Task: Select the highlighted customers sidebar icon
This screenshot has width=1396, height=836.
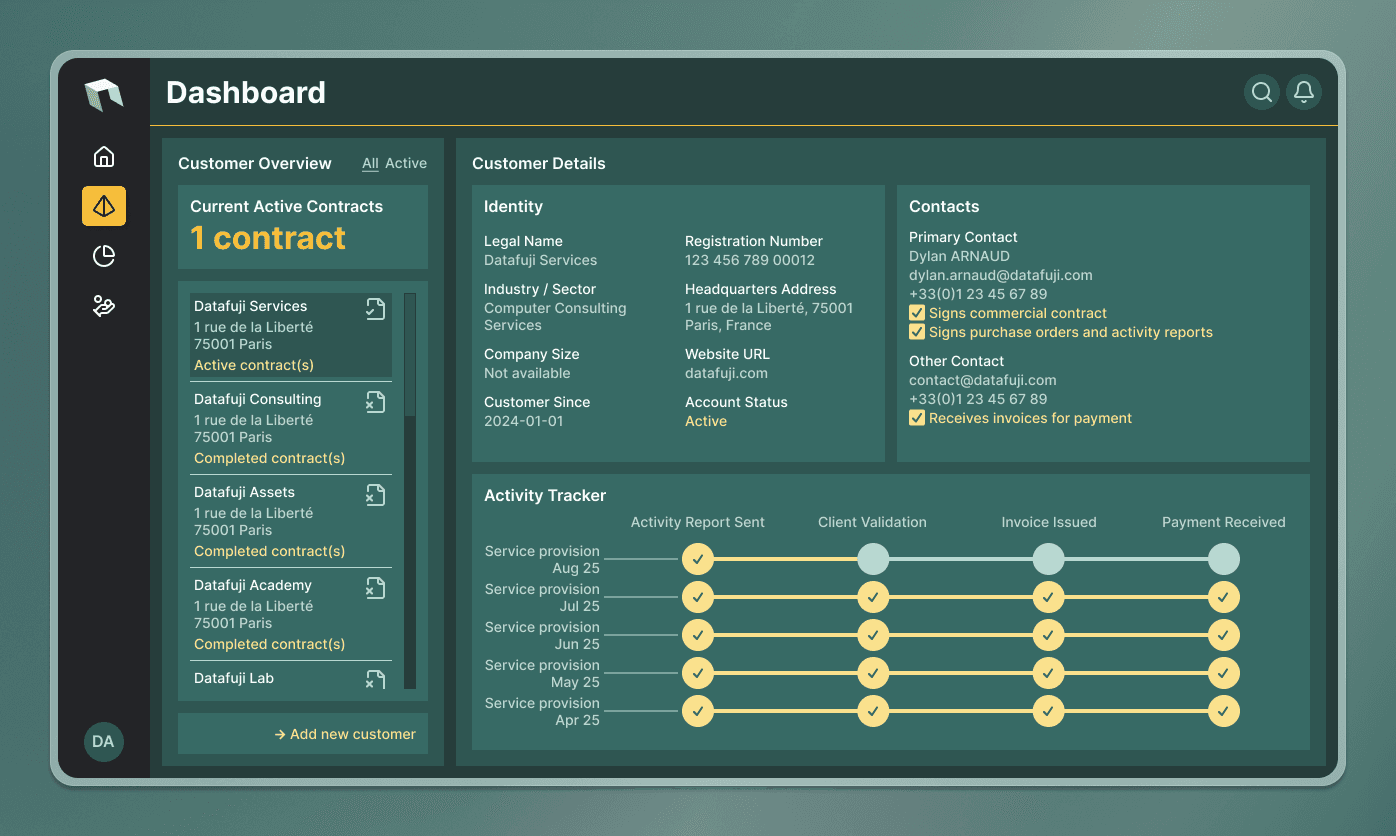Action: tap(104, 206)
